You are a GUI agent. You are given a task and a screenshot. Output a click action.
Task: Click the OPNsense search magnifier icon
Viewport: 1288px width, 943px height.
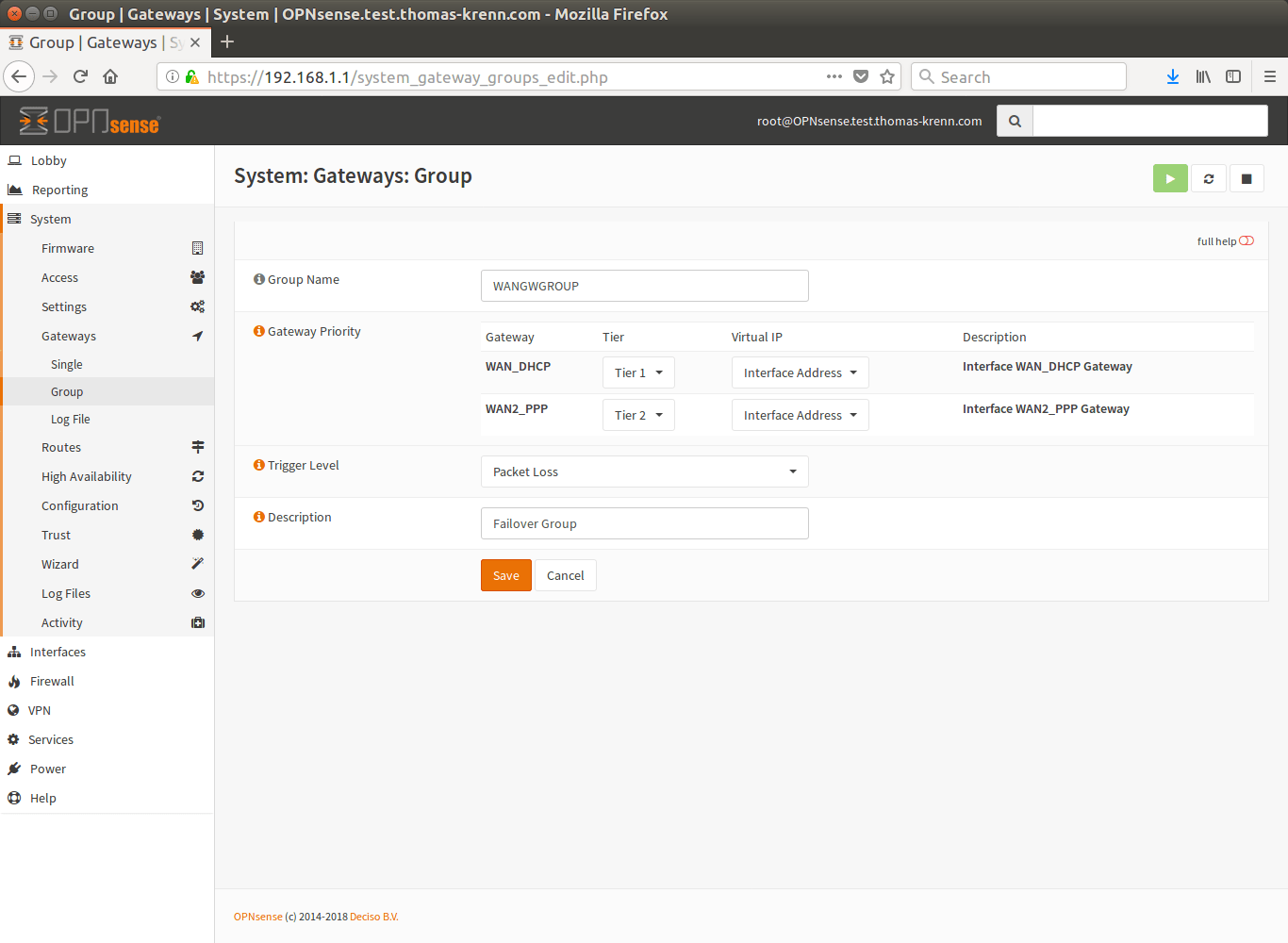(x=1015, y=121)
